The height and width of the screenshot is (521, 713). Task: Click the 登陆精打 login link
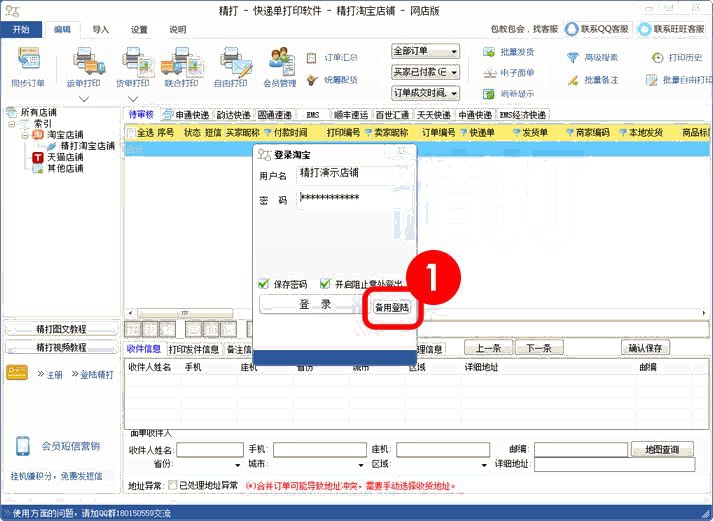point(96,375)
